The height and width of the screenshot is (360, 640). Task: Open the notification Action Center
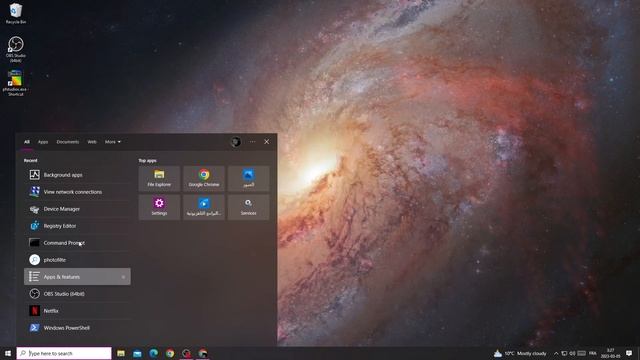tap(629, 353)
